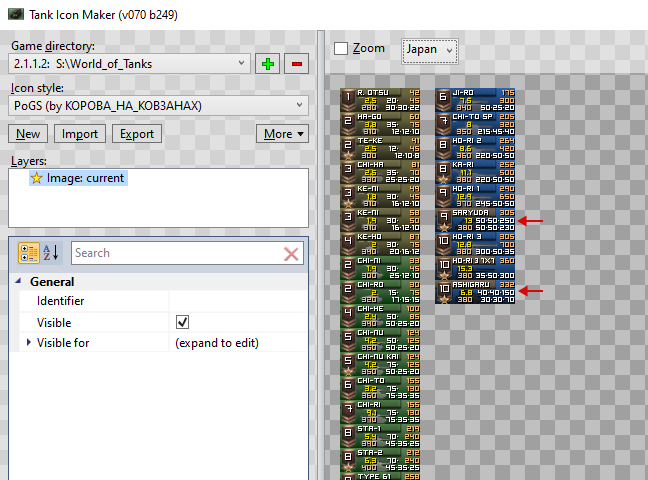Select categorized view icon in property grid
Screen dimensions: 648x480
tap(29, 253)
